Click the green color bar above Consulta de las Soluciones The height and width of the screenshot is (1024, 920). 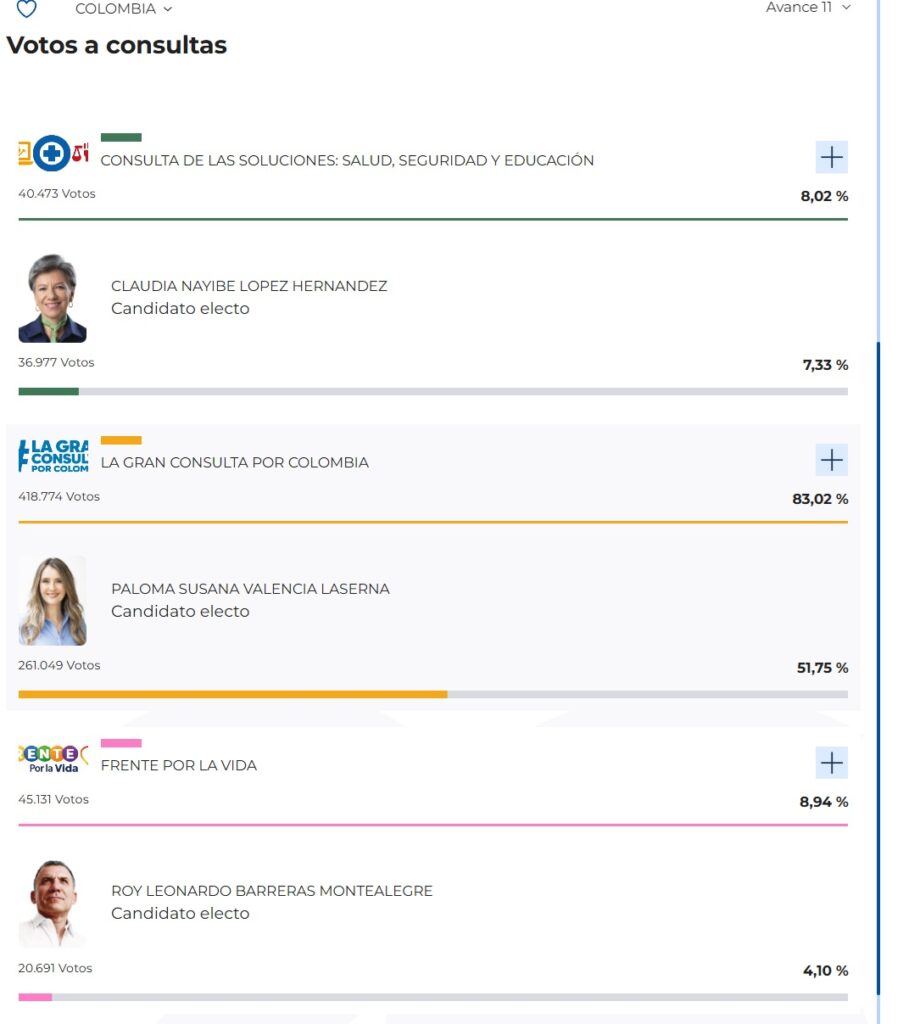pos(121,136)
